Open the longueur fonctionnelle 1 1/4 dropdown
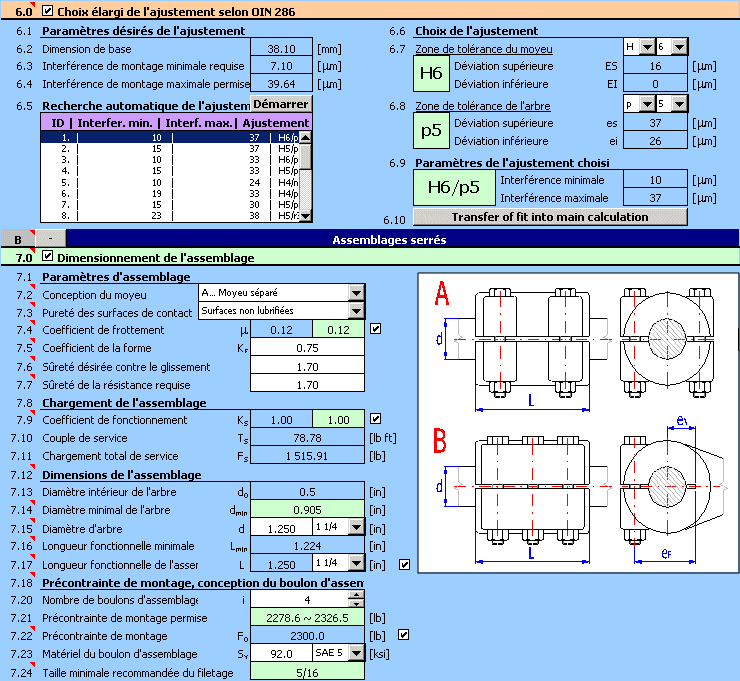740x681 pixels. click(x=357, y=563)
